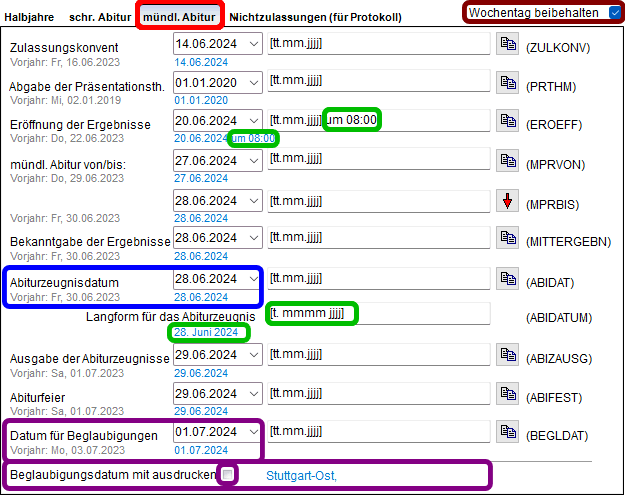Click copy icon beside BEGLDAT
The height and width of the screenshot is (495, 625).
tap(508, 434)
